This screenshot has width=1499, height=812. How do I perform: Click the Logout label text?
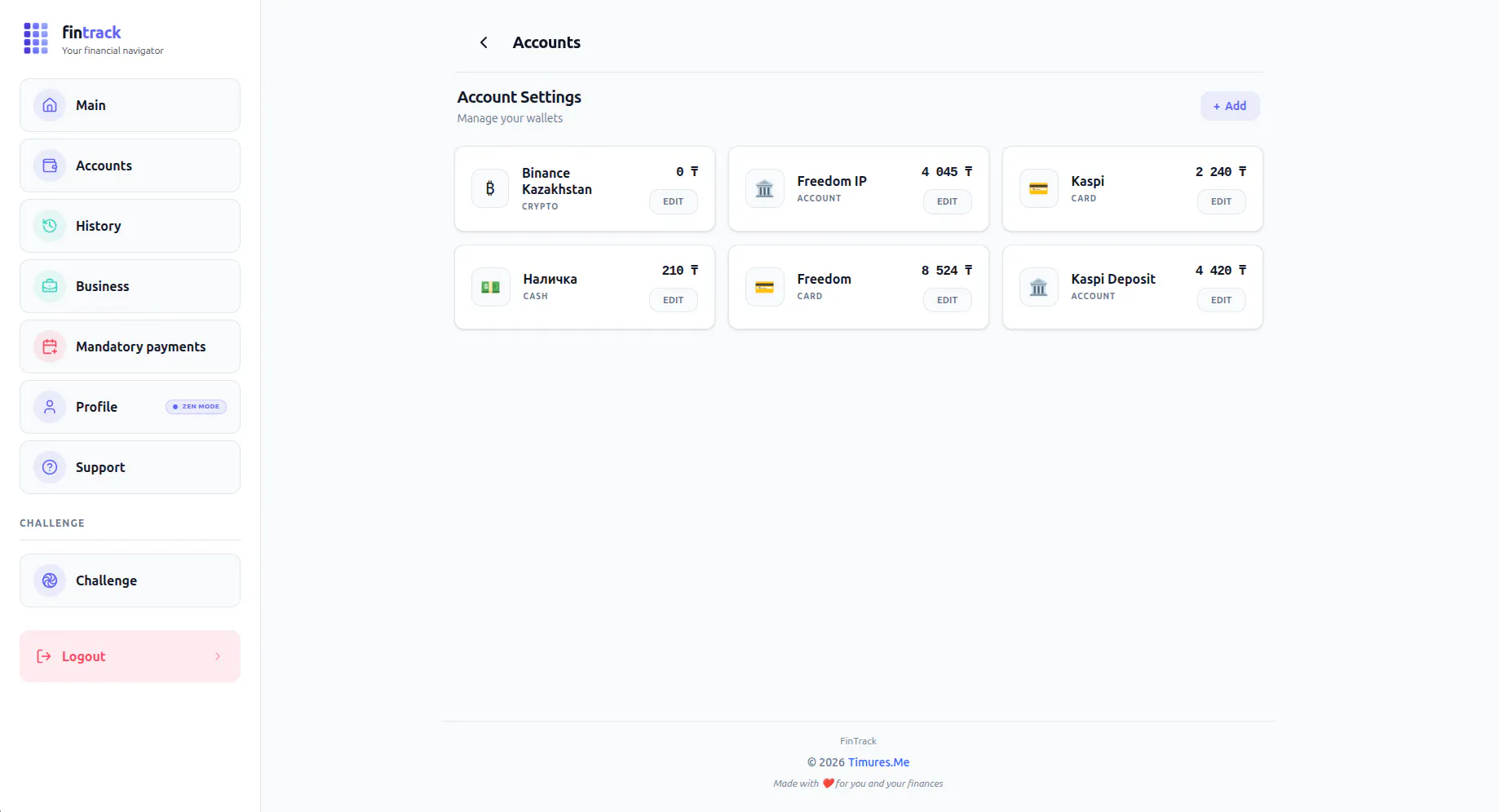pos(83,656)
